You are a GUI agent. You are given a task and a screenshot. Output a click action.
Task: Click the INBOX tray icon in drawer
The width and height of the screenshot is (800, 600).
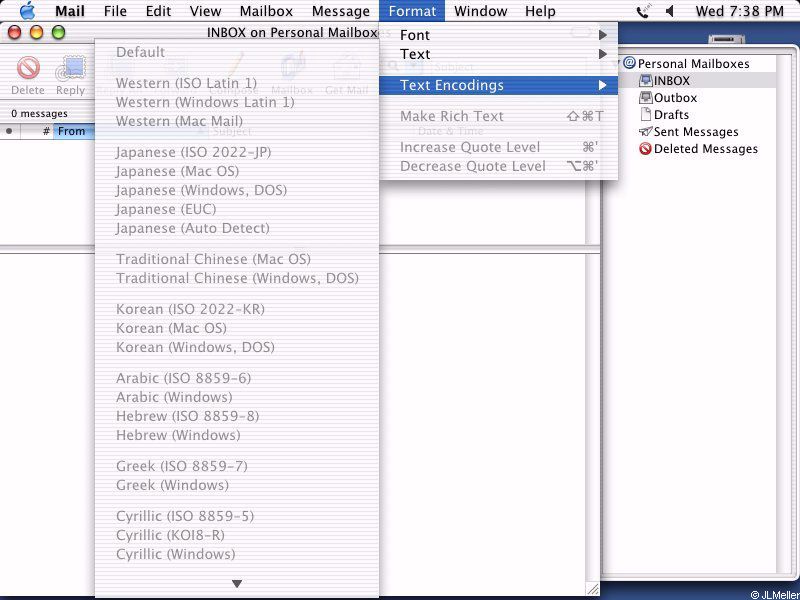645,80
